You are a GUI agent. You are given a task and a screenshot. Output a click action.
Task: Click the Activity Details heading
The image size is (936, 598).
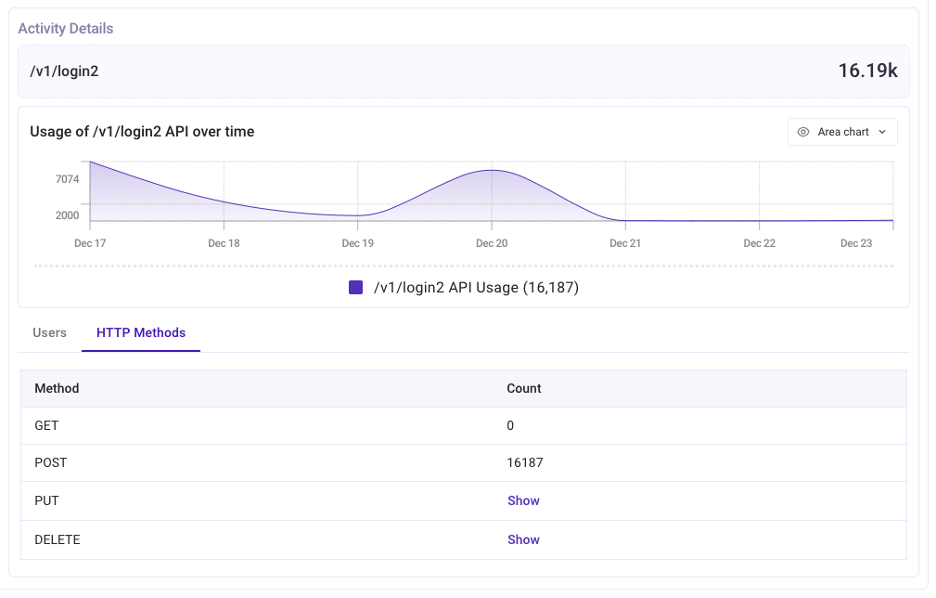pyautogui.click(x=66, y=28)
